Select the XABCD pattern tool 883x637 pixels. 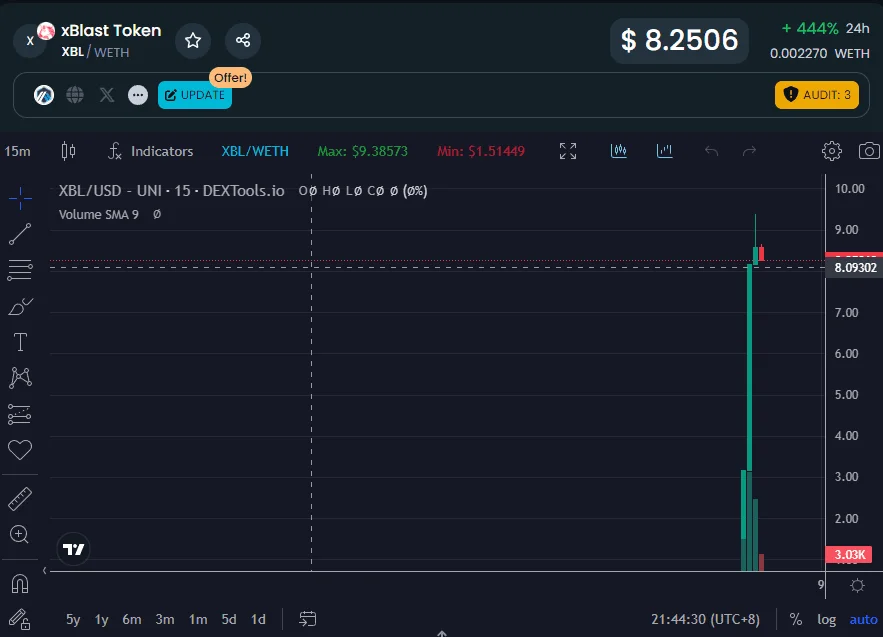click(x=20, y=378)
